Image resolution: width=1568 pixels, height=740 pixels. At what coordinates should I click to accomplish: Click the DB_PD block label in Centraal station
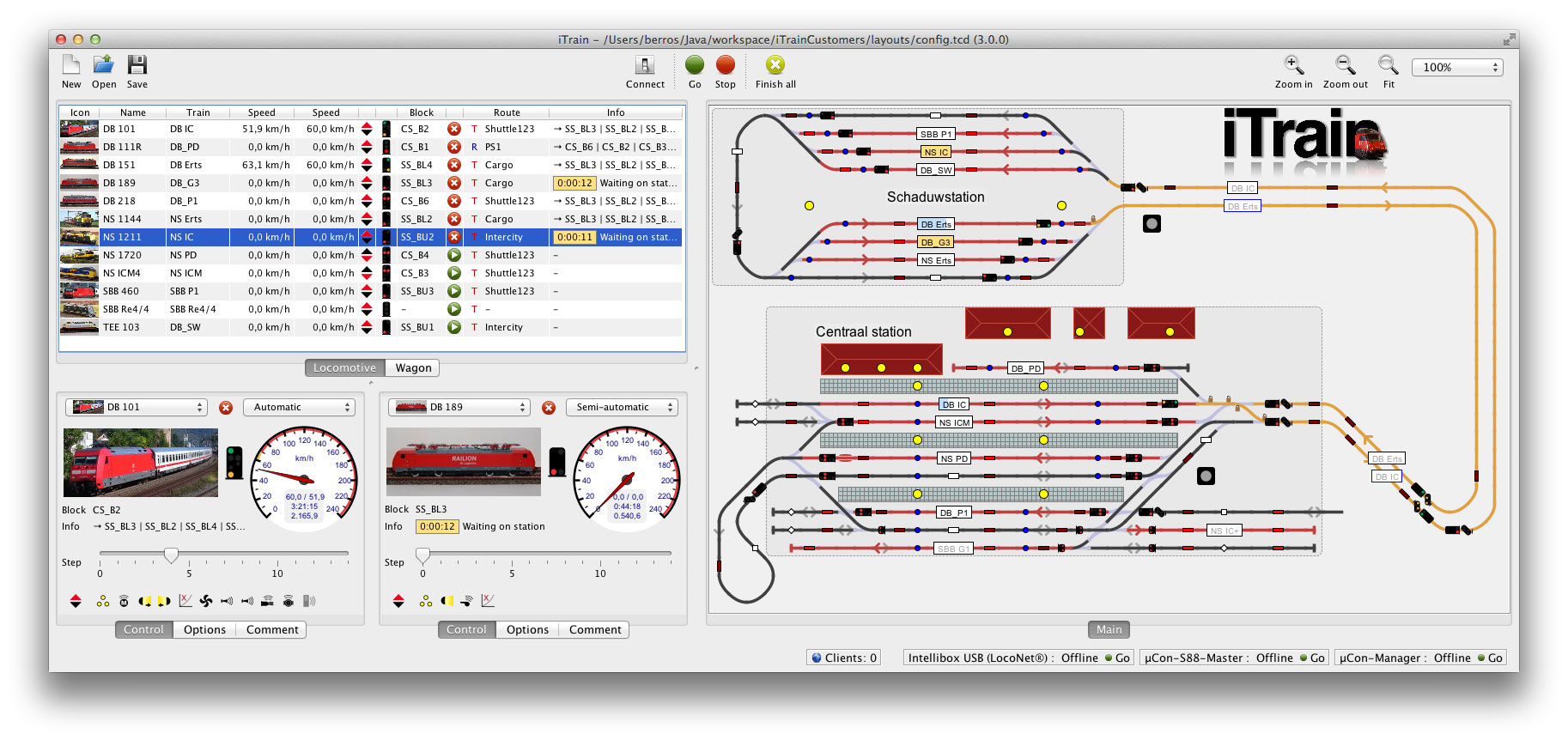click(1025, 368)
